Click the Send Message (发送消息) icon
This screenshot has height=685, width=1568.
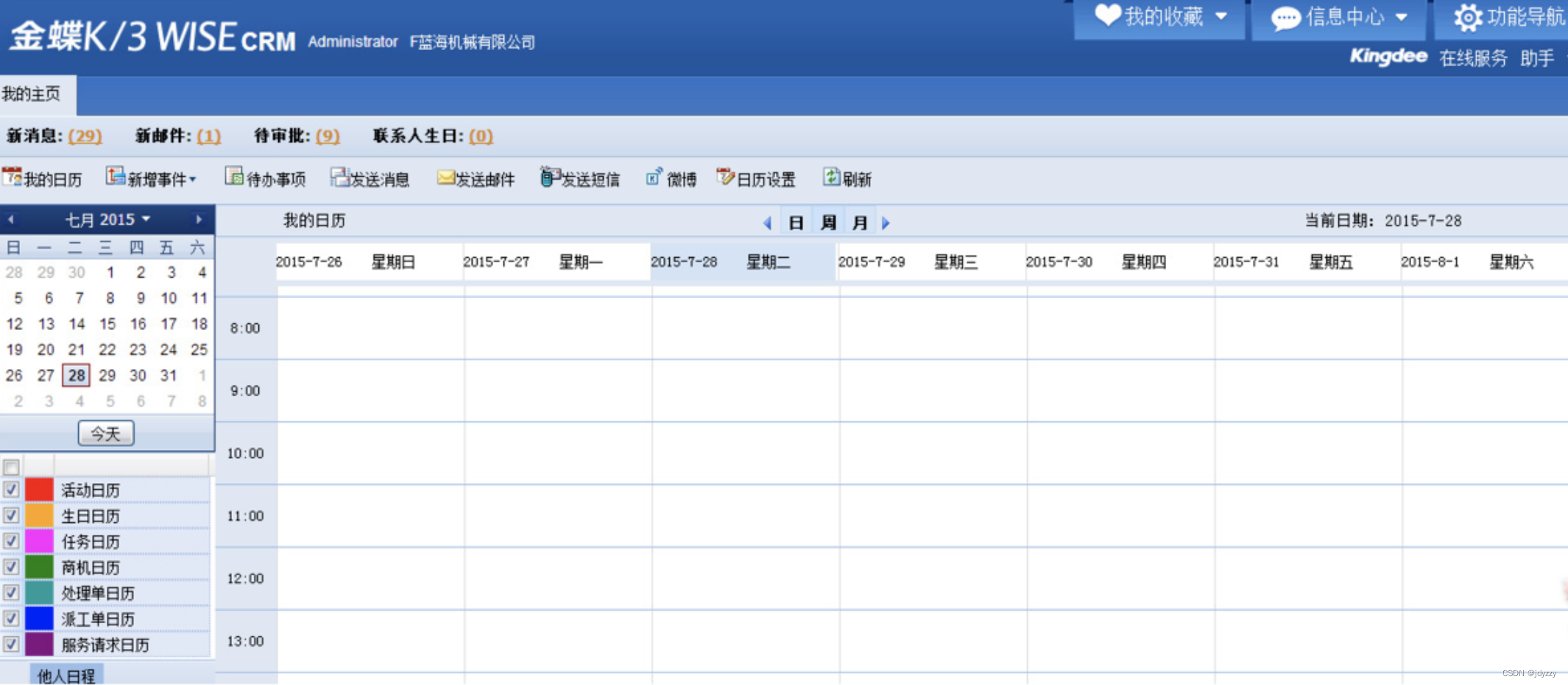click(339, 177)
